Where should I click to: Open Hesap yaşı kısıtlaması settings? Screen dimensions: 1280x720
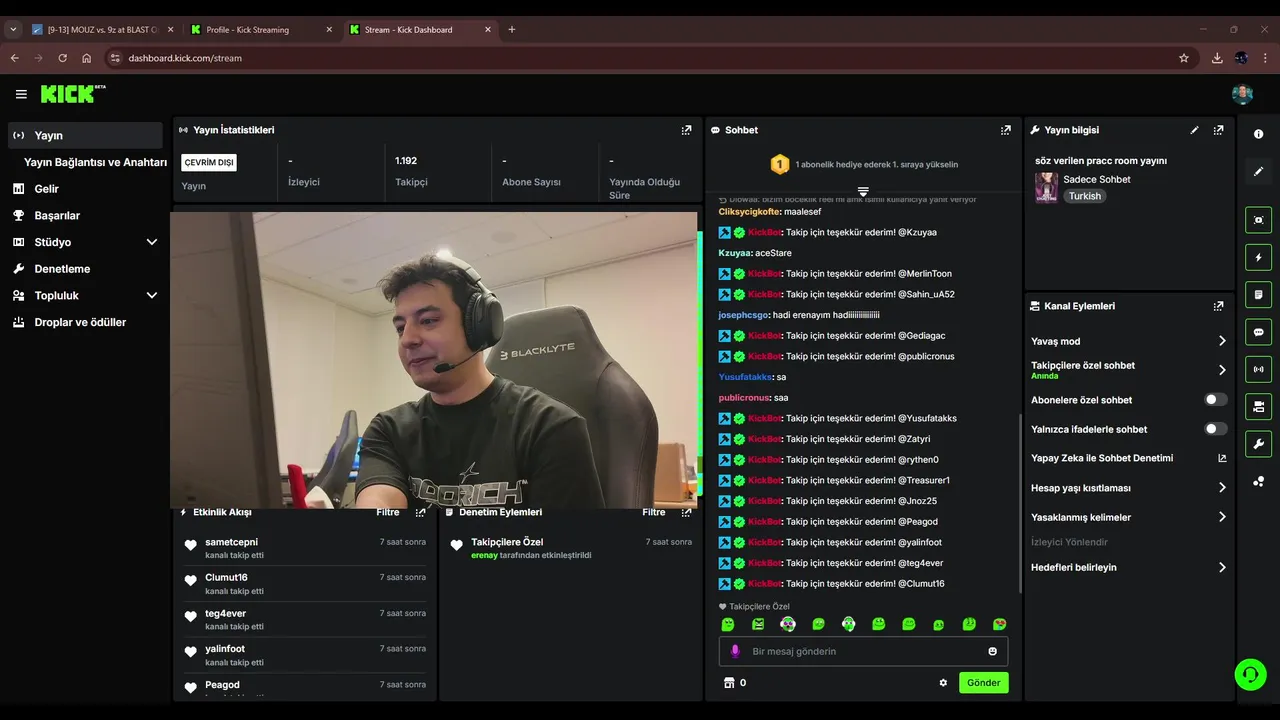coord(1128,488)
